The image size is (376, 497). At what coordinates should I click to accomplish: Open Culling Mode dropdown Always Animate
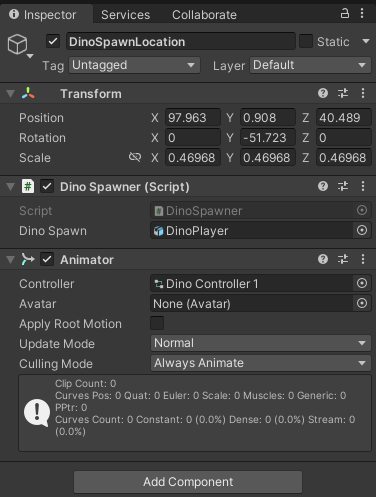(x=261, y=363)
